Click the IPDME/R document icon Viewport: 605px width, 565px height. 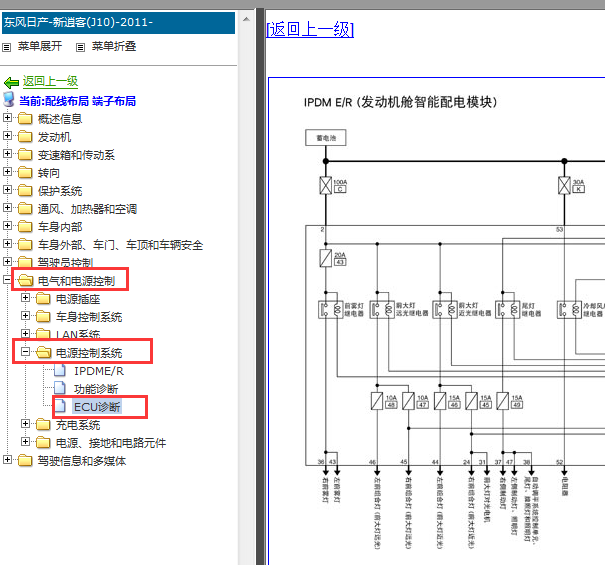[x=60, y=370]
